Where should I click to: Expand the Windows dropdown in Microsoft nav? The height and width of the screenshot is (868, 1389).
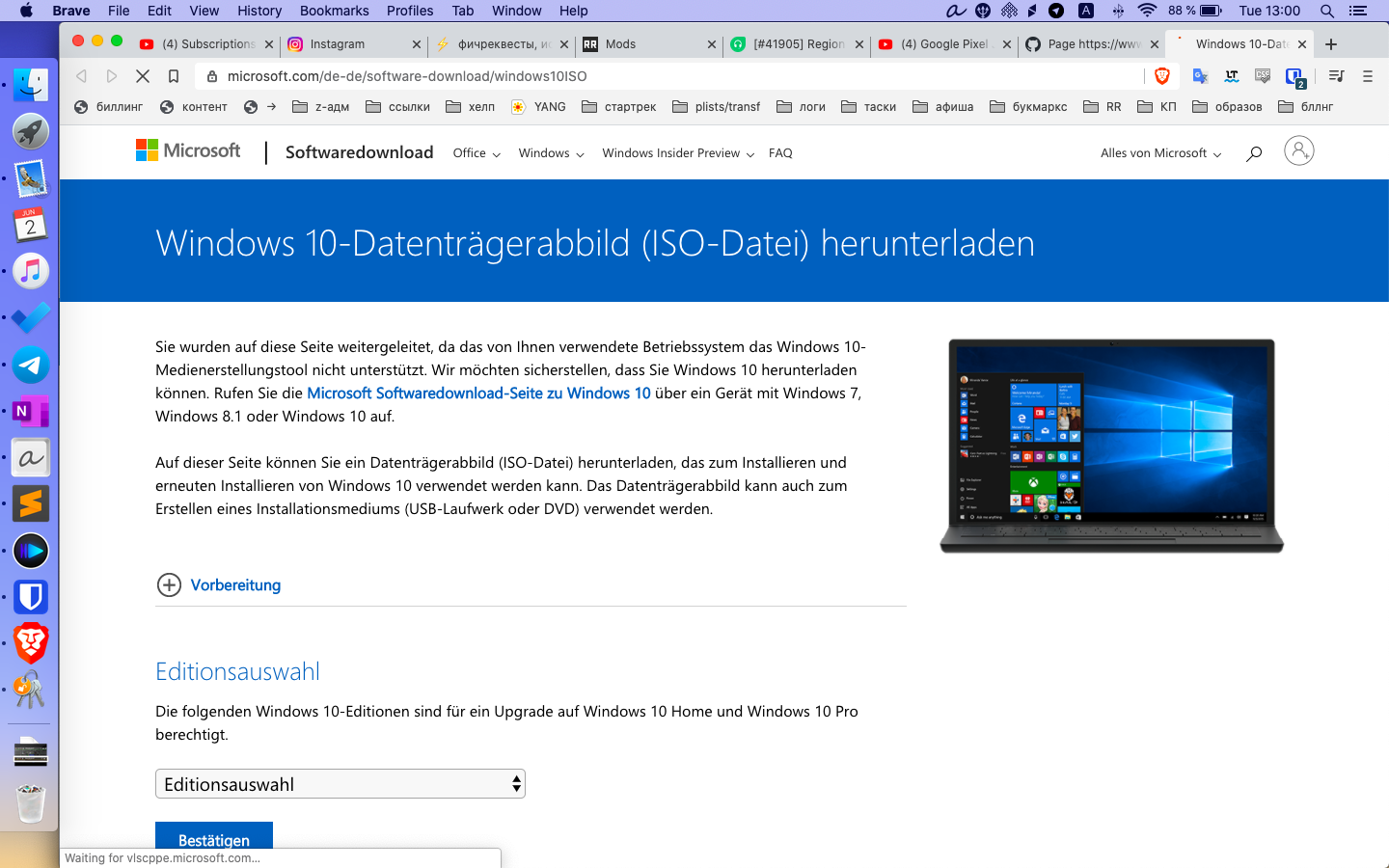[551, 153]
